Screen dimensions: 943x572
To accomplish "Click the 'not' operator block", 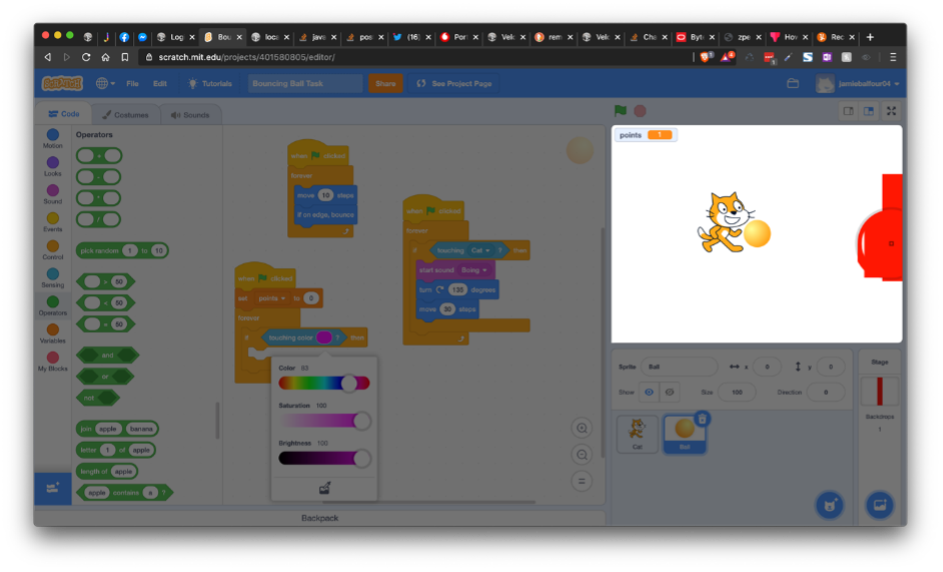I will tap(98, 398).
